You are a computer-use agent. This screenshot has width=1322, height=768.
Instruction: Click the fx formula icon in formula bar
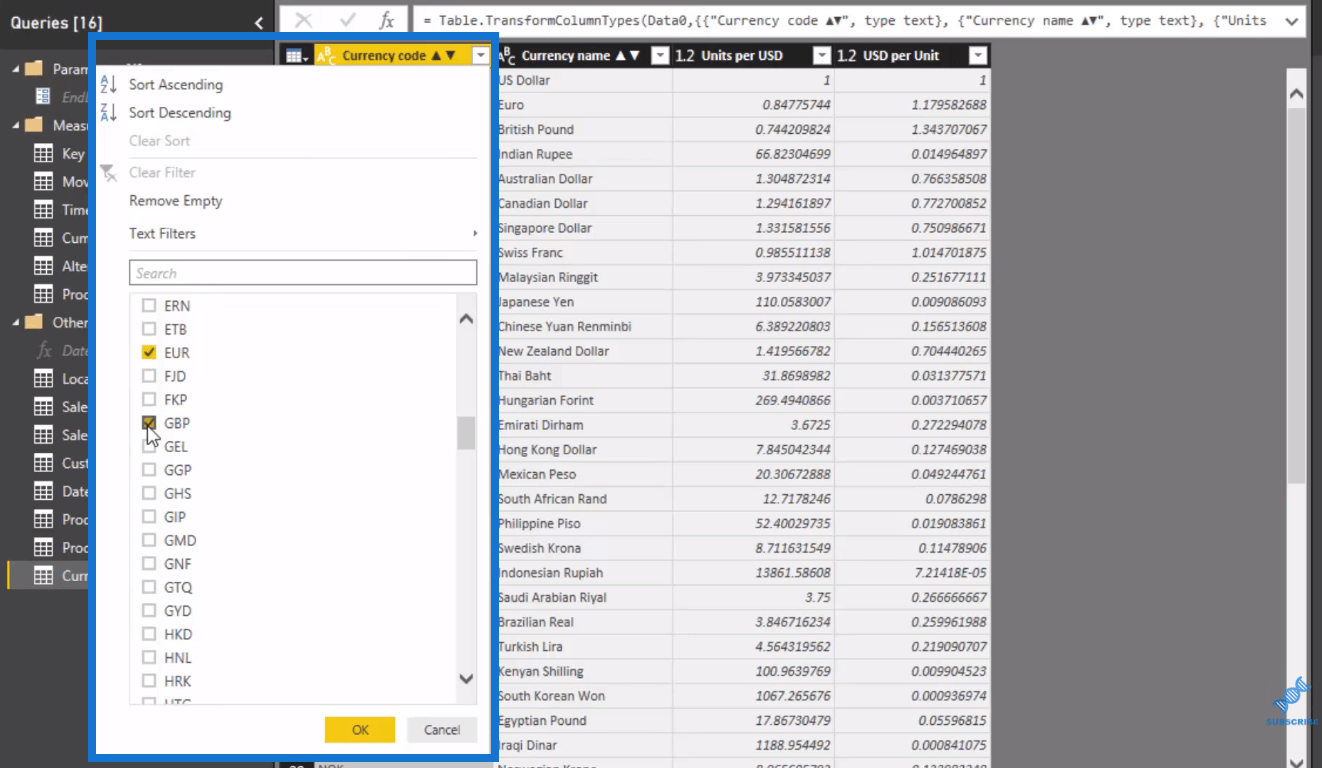click(x=386, y=21)
